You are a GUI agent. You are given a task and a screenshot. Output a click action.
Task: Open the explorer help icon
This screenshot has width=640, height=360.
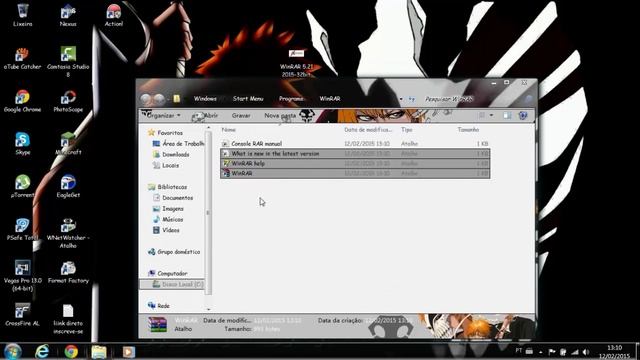pos(523,116)
